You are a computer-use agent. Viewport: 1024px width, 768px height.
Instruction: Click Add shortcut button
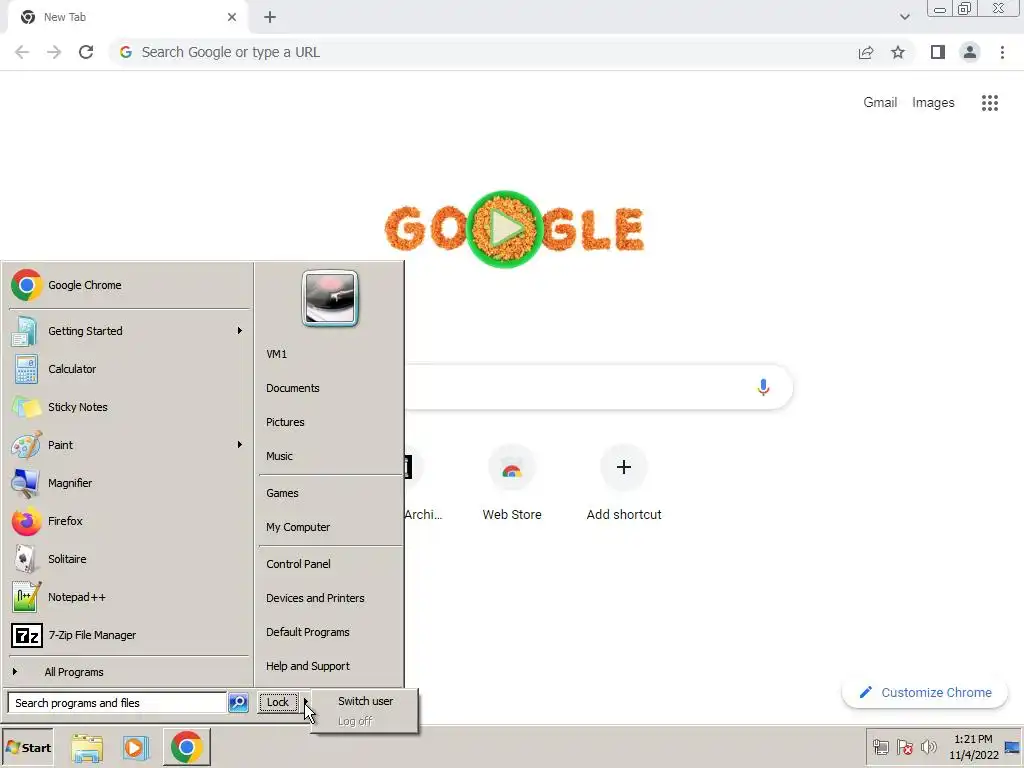coord(624,483)
